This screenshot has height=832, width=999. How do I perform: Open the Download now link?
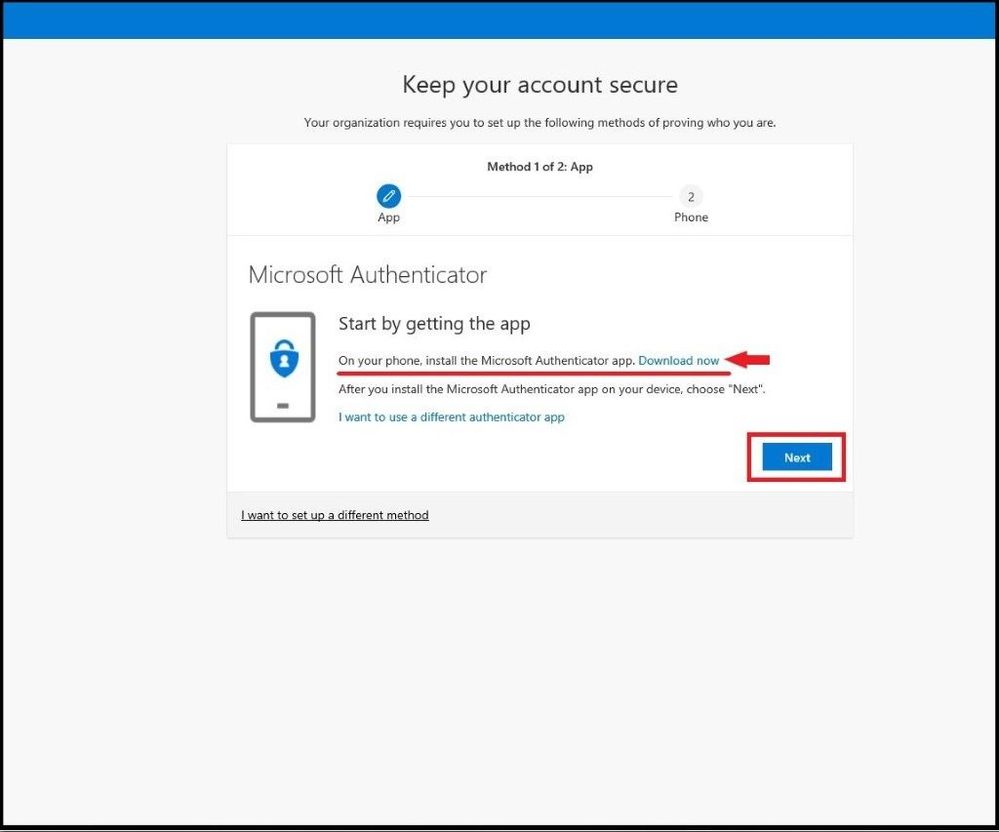679,361
